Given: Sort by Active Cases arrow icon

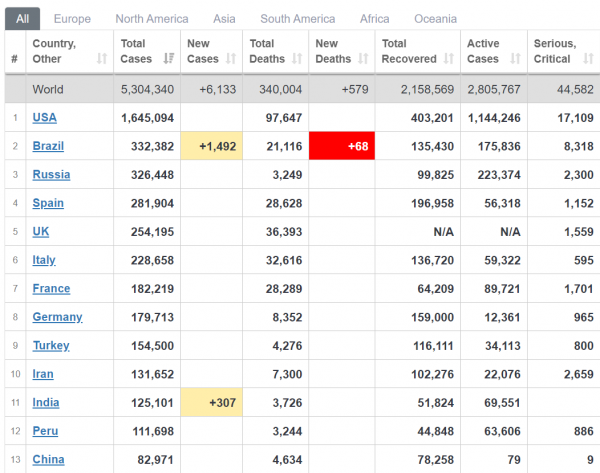Looking at the screenshot, I should 515,59.
